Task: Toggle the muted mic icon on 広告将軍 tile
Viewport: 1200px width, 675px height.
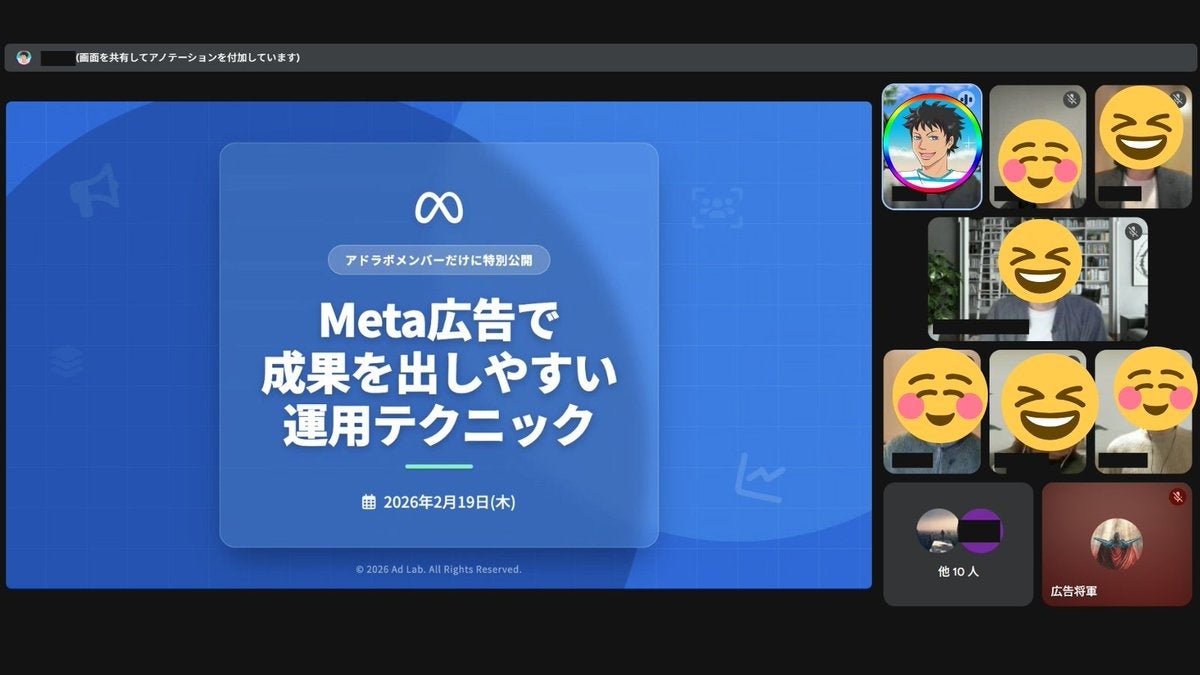Action: [x=1177, y=497]
